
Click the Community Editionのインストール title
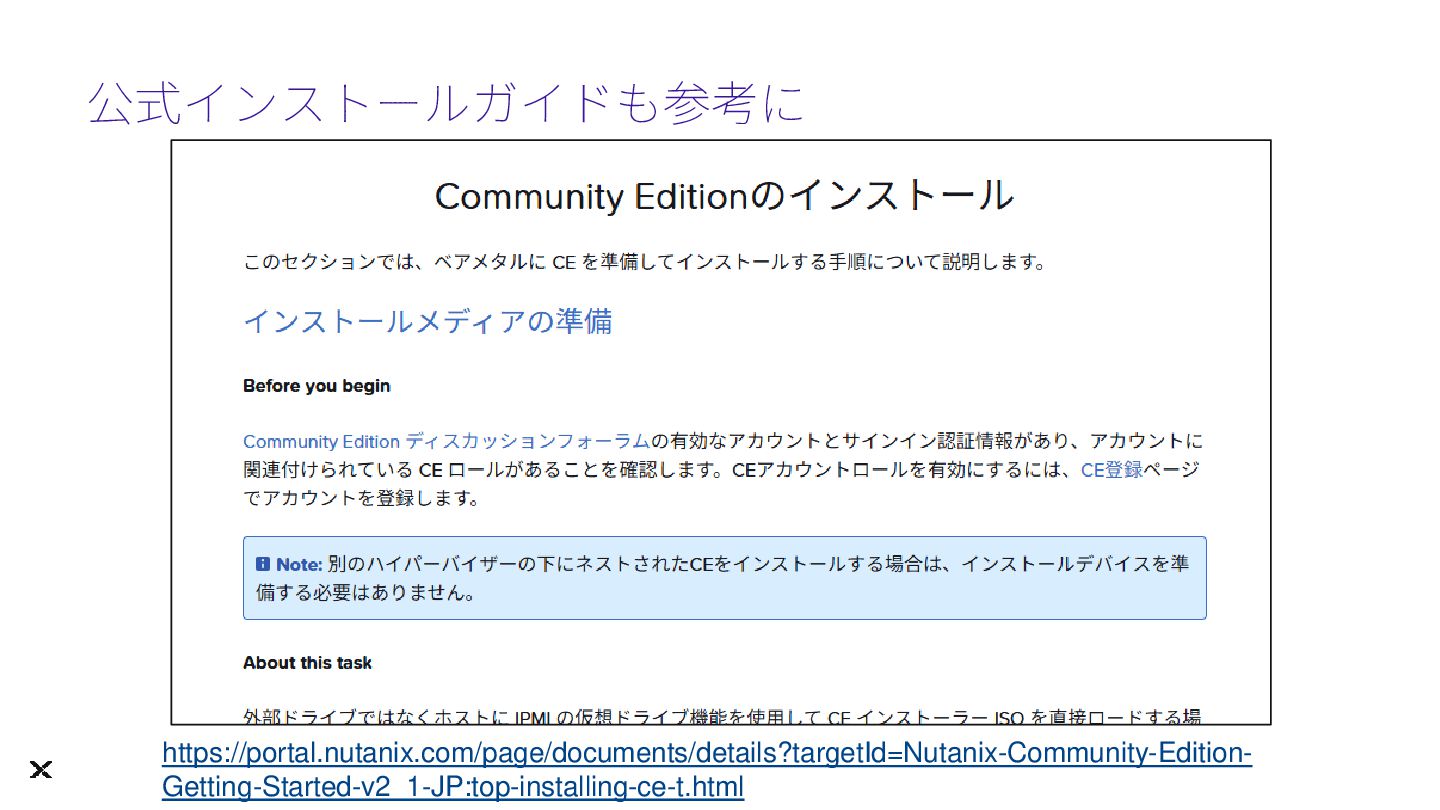(x=724, y=195)
